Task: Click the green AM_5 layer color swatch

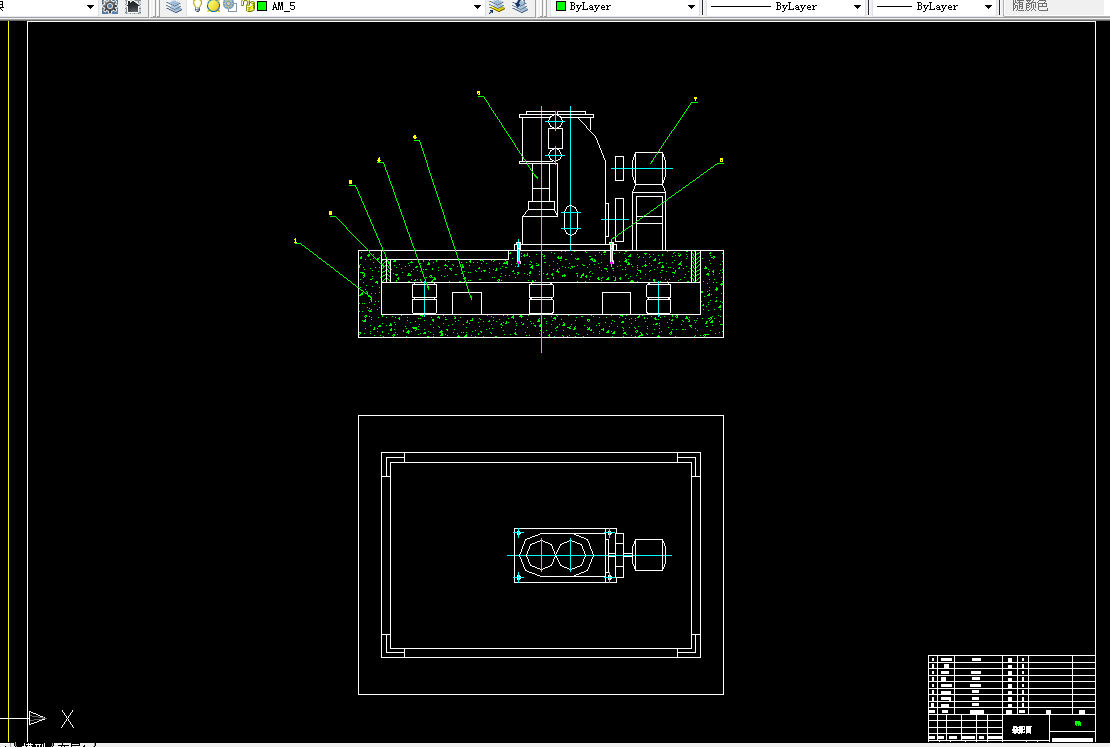Action: (263, 6)
